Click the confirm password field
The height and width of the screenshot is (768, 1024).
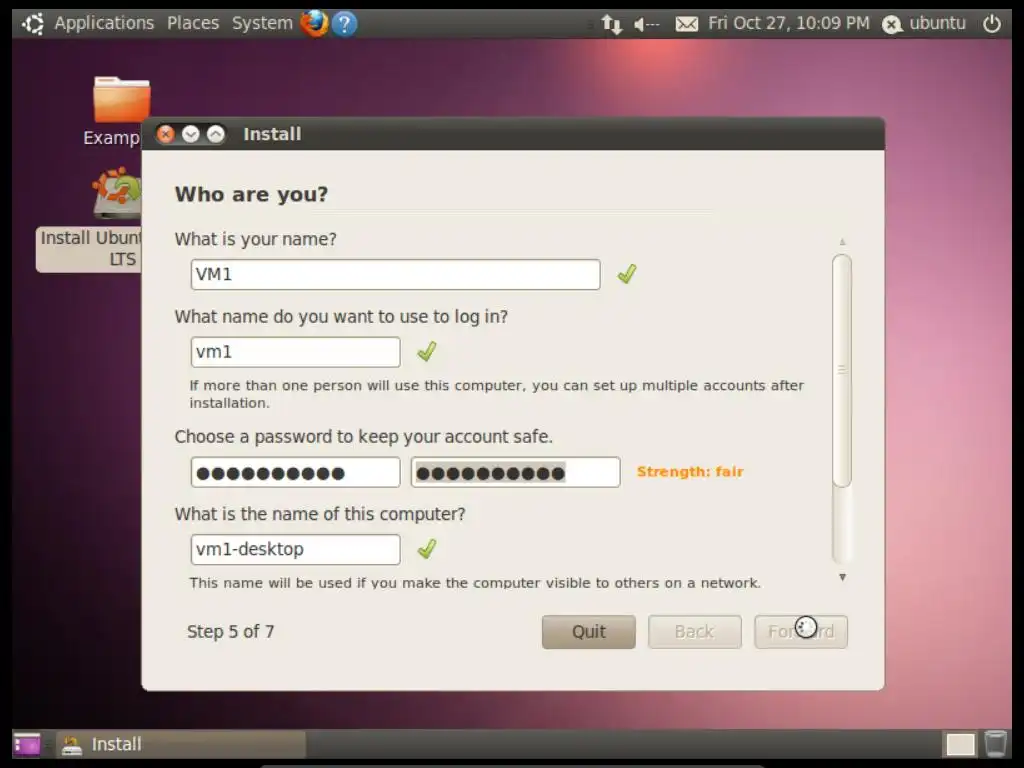click(515, 472)
